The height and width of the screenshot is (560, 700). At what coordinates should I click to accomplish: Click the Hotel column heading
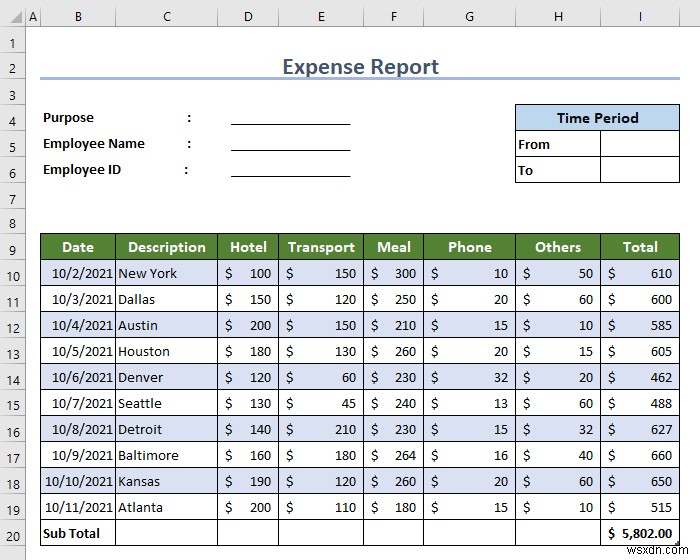tap(248, 247)
